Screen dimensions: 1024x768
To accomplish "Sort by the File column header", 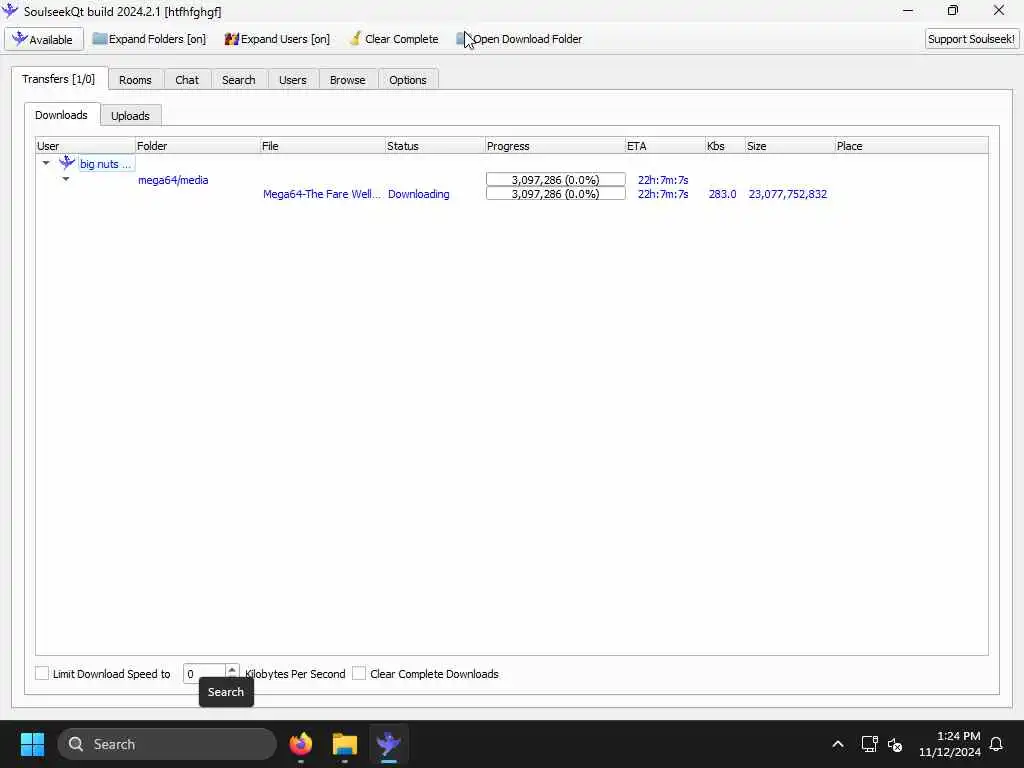I will (x=323, y=146).
